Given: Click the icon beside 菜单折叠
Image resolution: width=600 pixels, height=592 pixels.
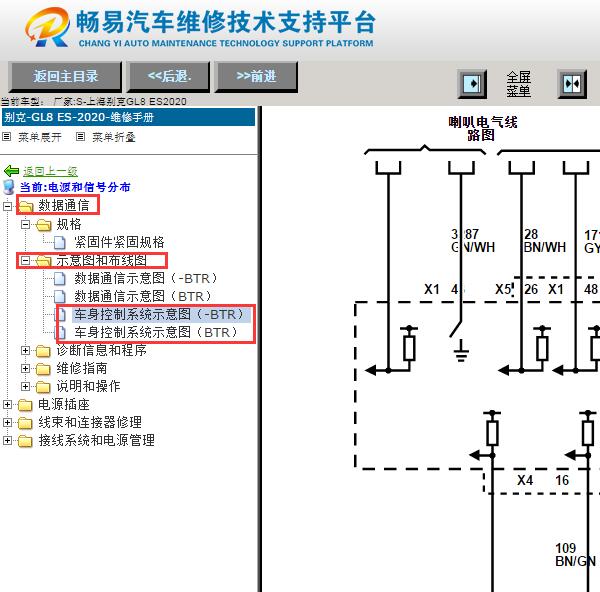Looking at the screenshot, I should click(x=80, y=137).
